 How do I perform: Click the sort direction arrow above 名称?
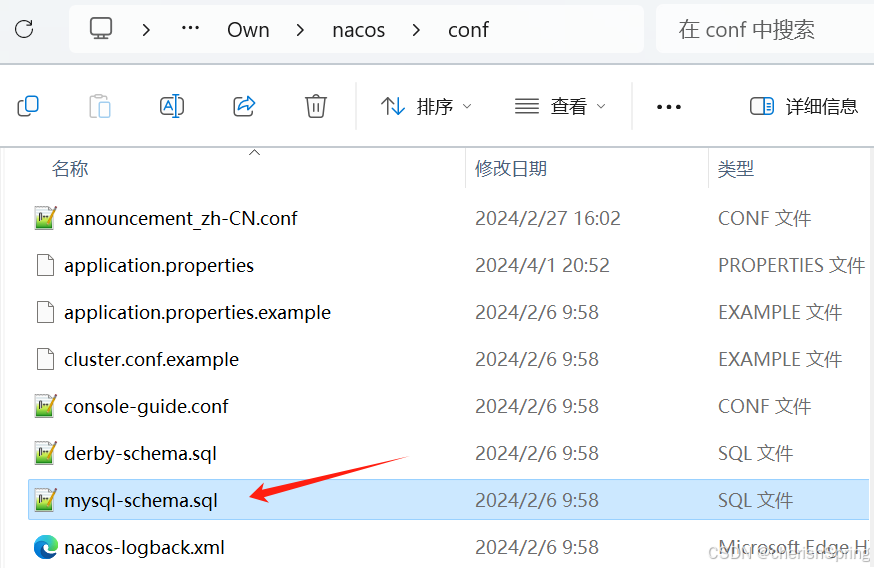[x=255, y=153]
